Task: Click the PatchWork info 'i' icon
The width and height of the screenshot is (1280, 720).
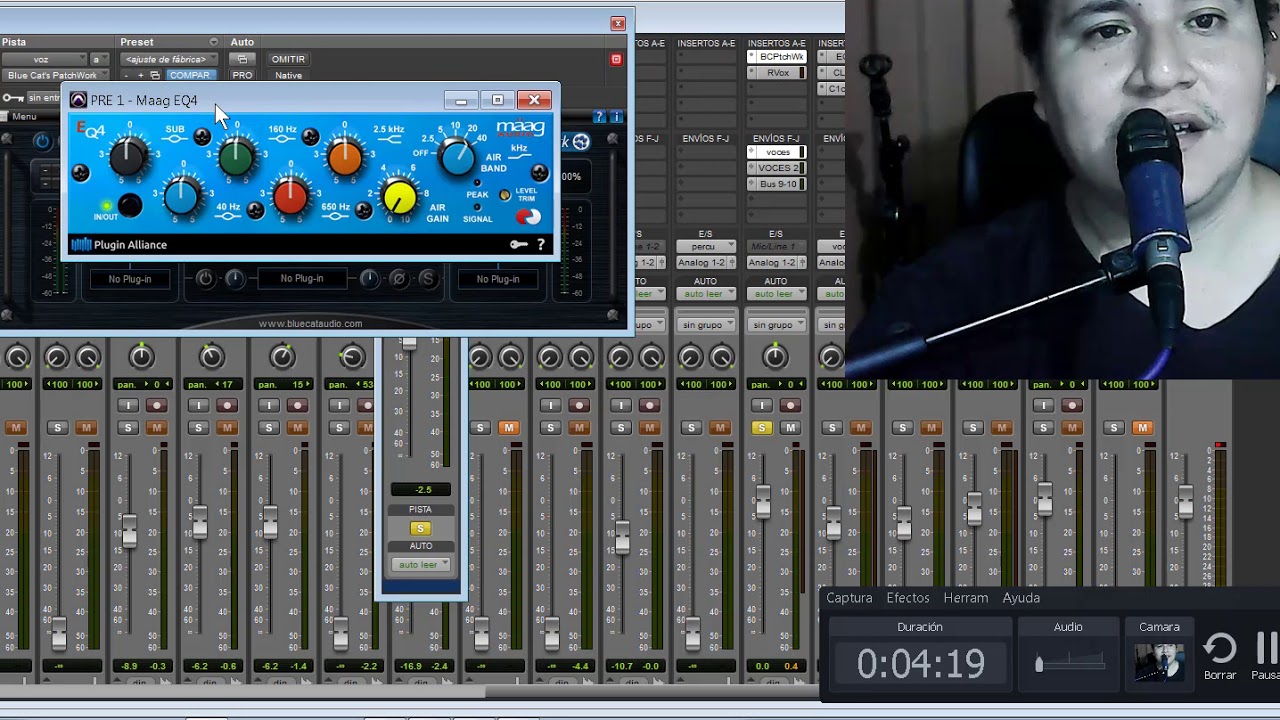Action: click(x=616, y=117)
